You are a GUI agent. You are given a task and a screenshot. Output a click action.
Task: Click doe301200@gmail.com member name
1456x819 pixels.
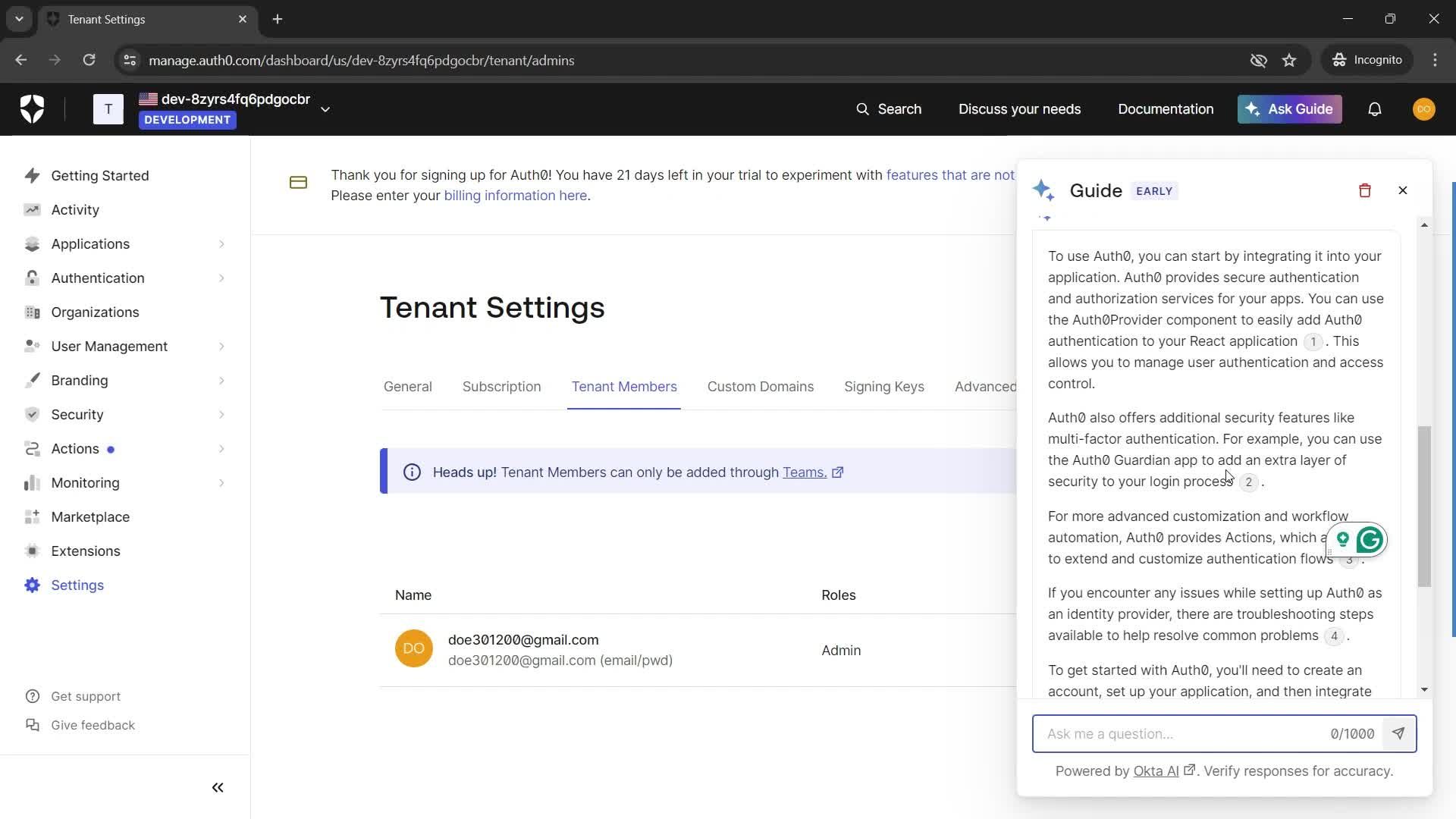pyautogui.click(x=523, y=639)
